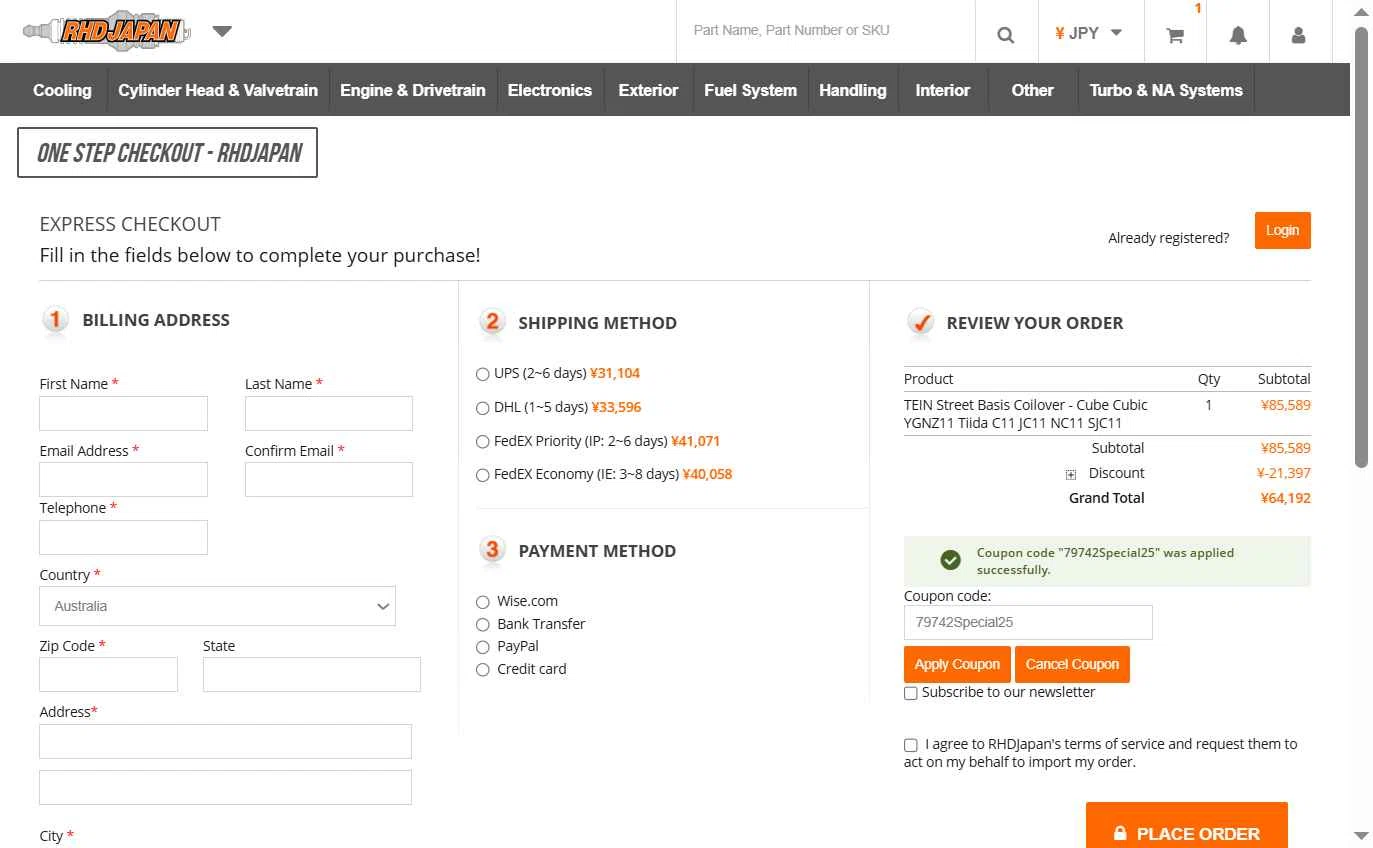Open the Country dropdown showing Australia
Image resolution: width=1373 pixels, height=848 pixels.
click(x=218, y=606)
